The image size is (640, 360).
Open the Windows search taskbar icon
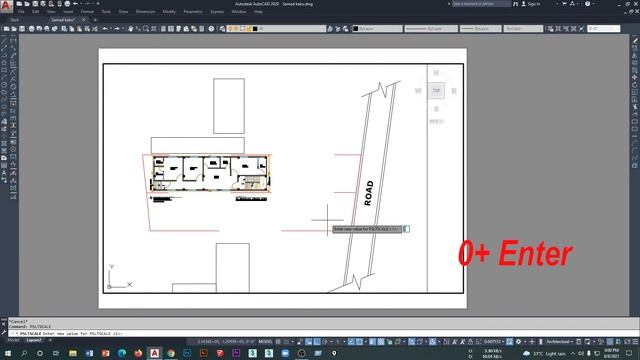click(24, 353)
